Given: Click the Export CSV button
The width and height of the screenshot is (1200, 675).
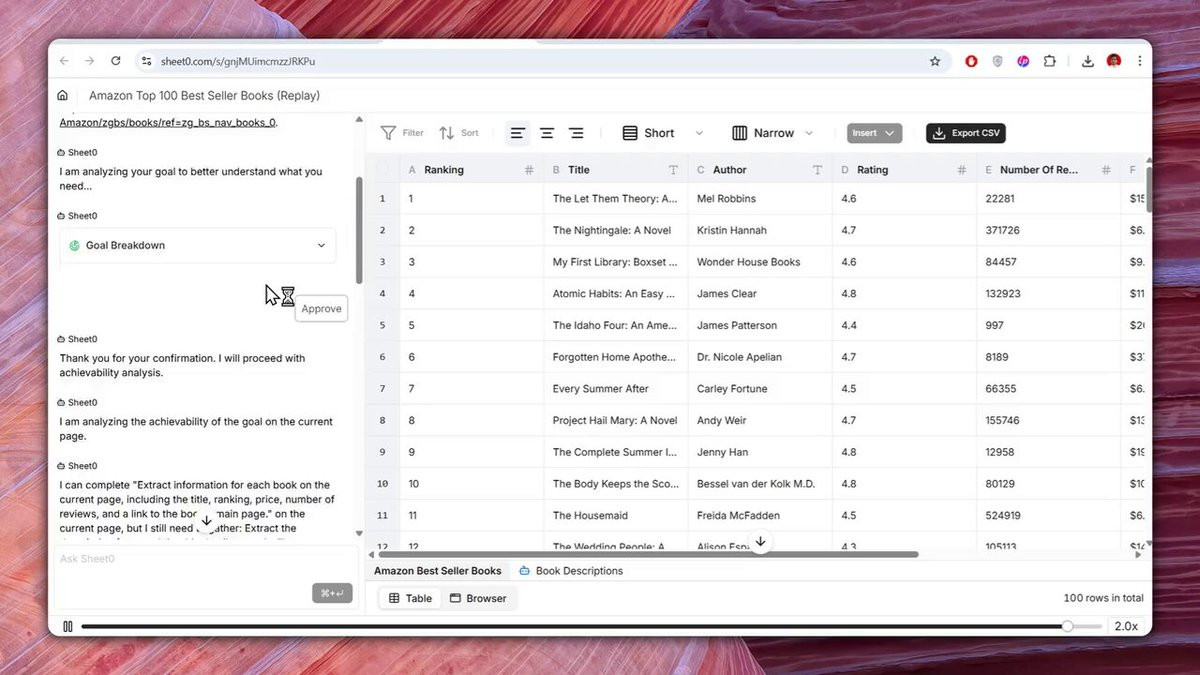Looking at the screenshot, I should (965, 133).
